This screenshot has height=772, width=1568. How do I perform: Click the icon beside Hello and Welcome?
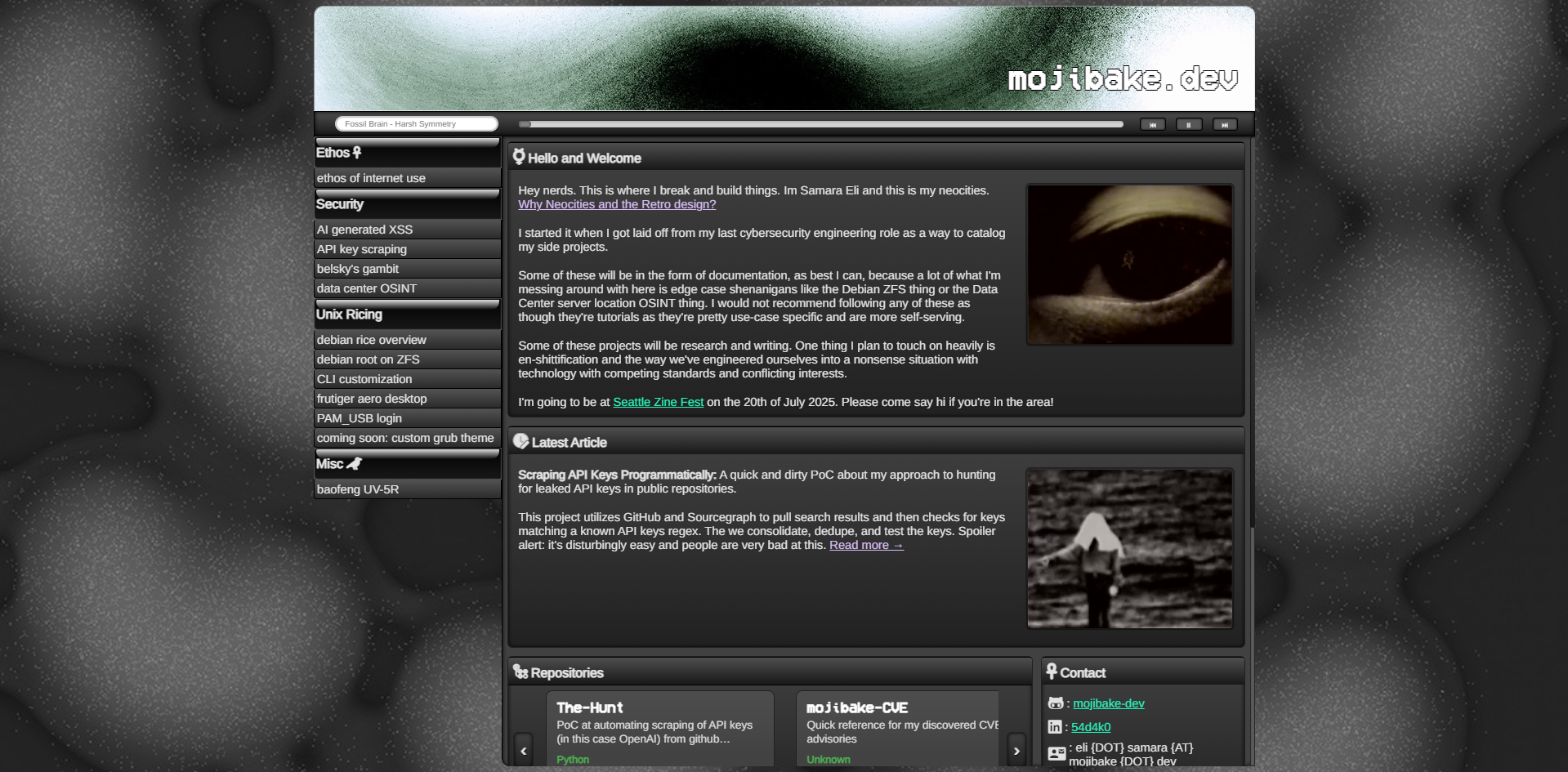[x=519, y=157]
